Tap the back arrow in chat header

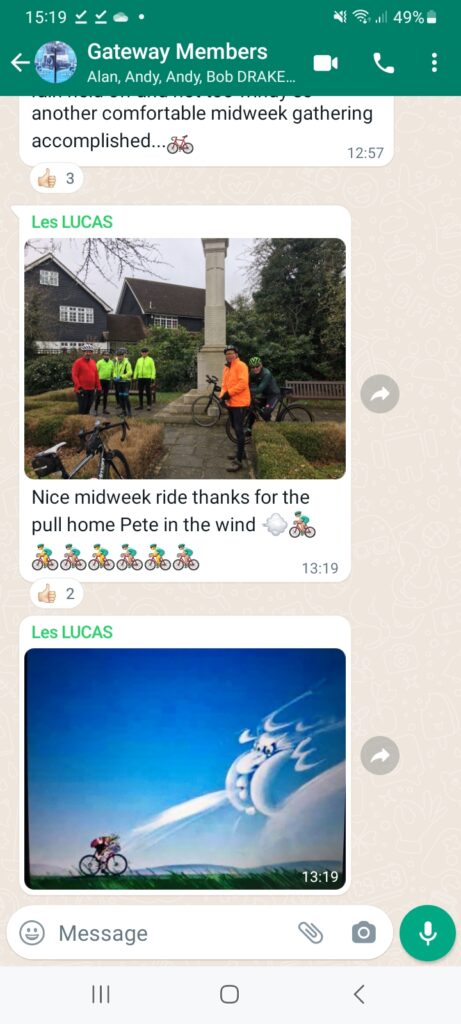20,62
